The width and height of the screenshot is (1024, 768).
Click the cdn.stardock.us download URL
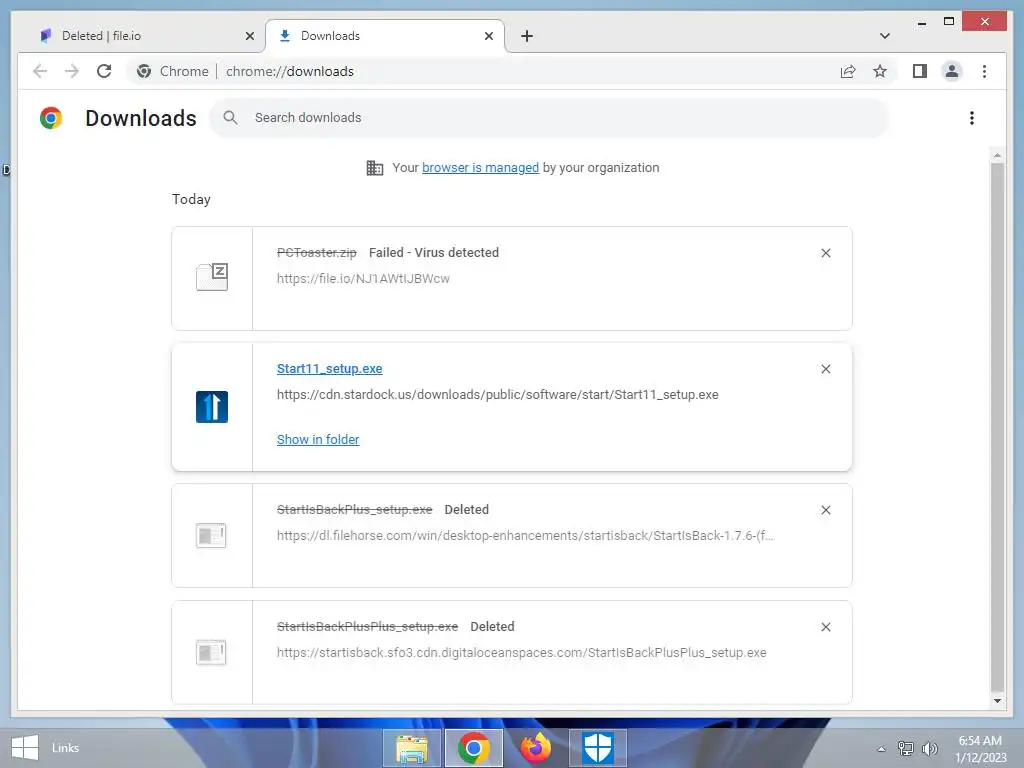(x=497, y=395)
